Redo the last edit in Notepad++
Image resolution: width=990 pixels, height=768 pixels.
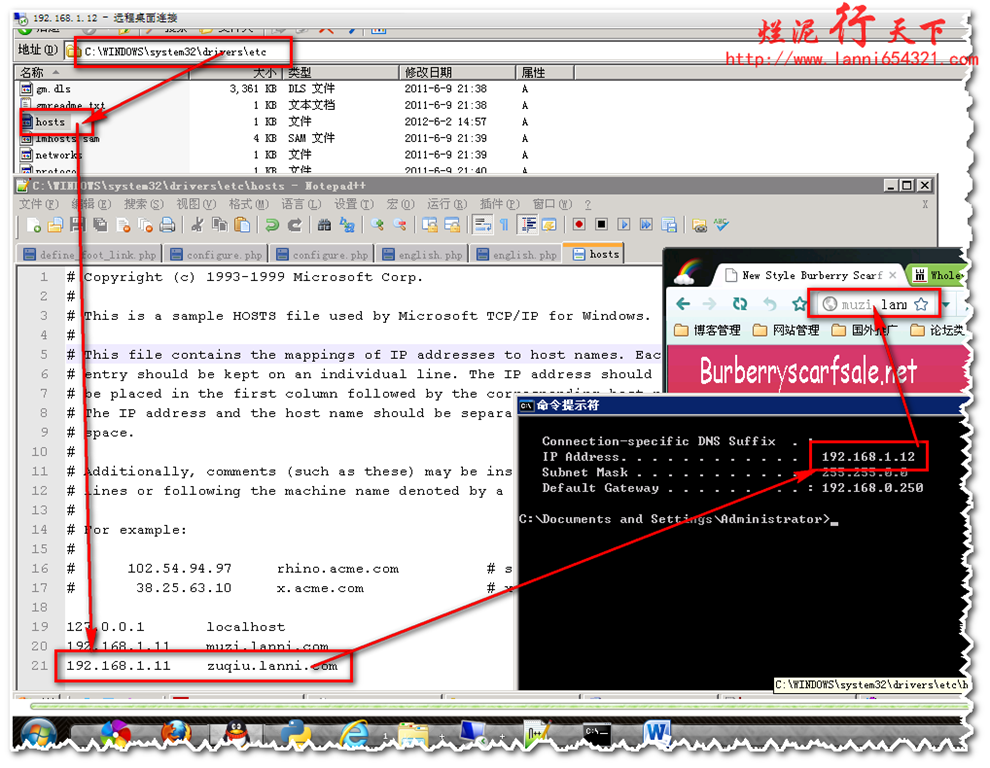coord(294,225)
